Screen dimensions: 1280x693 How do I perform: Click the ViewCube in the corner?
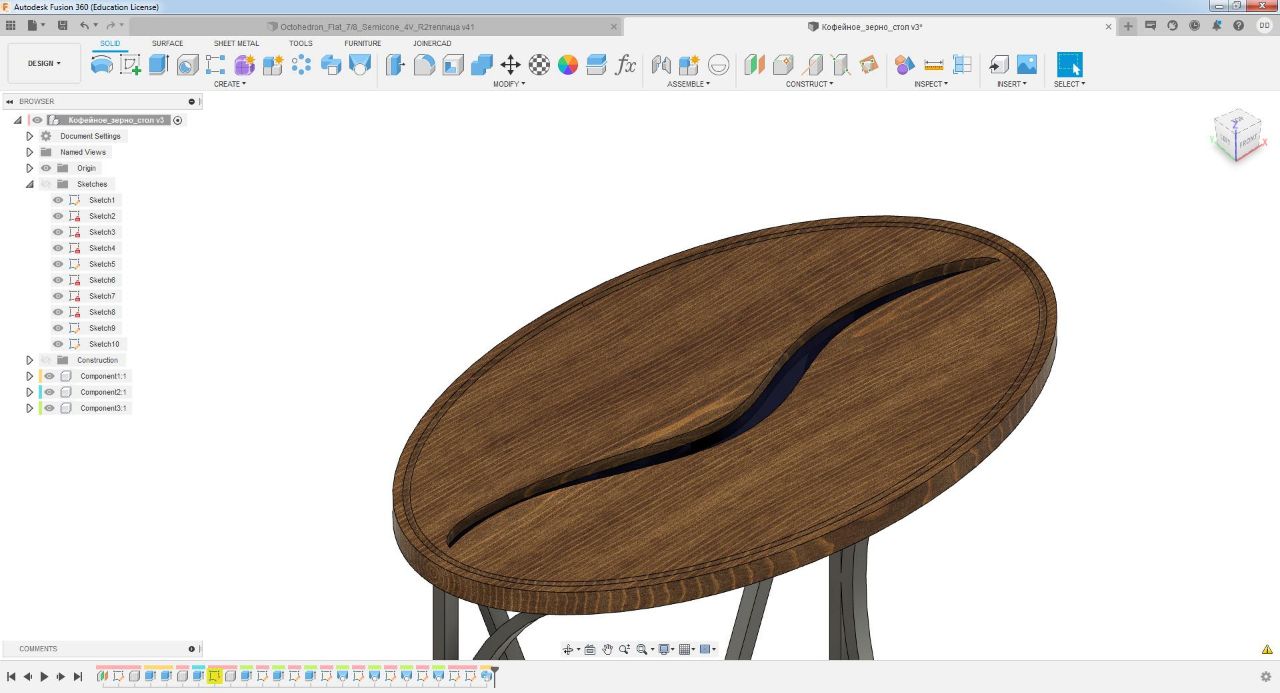pos(1237,136)
